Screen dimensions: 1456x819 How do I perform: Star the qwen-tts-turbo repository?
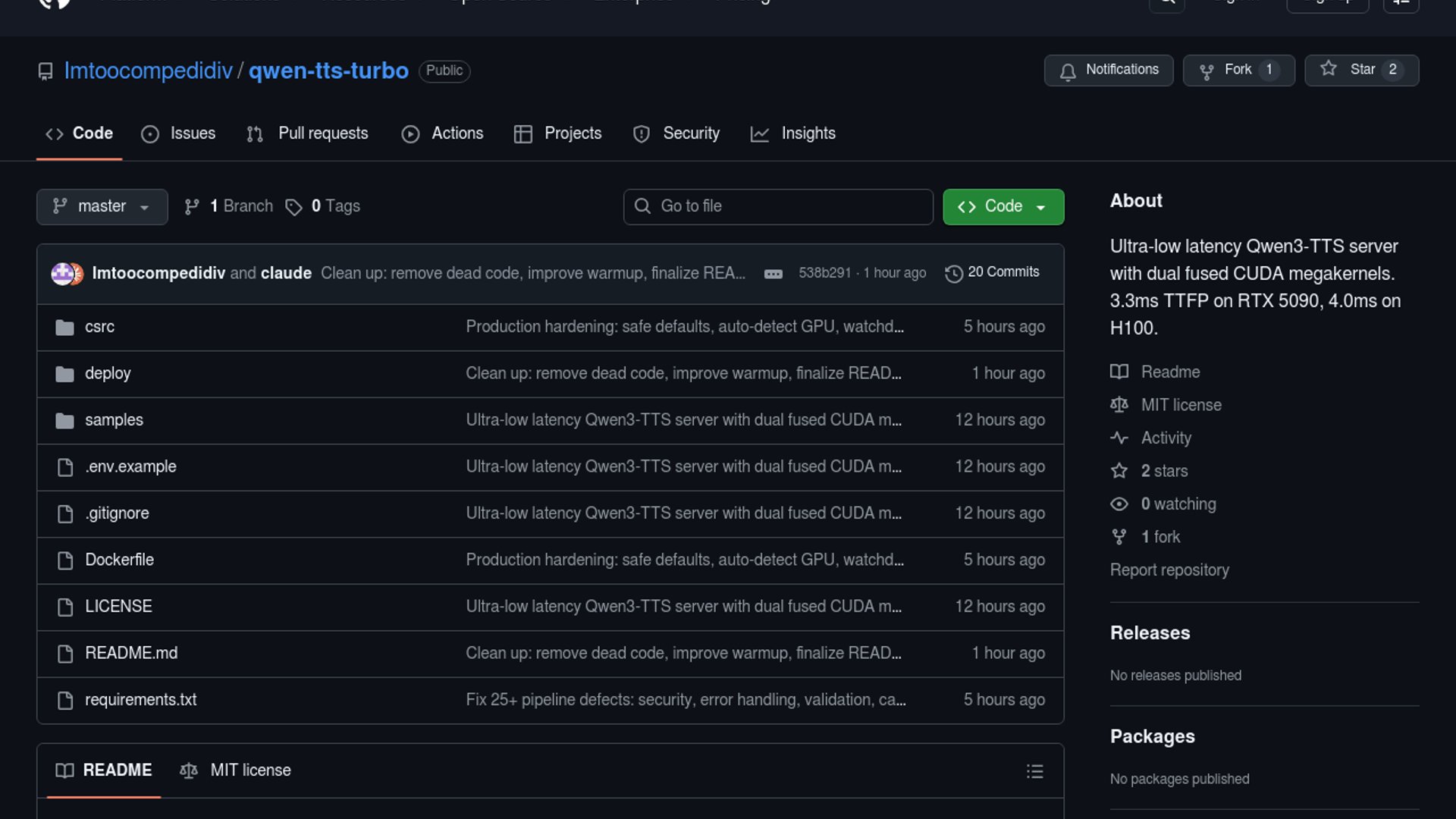pyautogui.click(x=1360, y=70)
